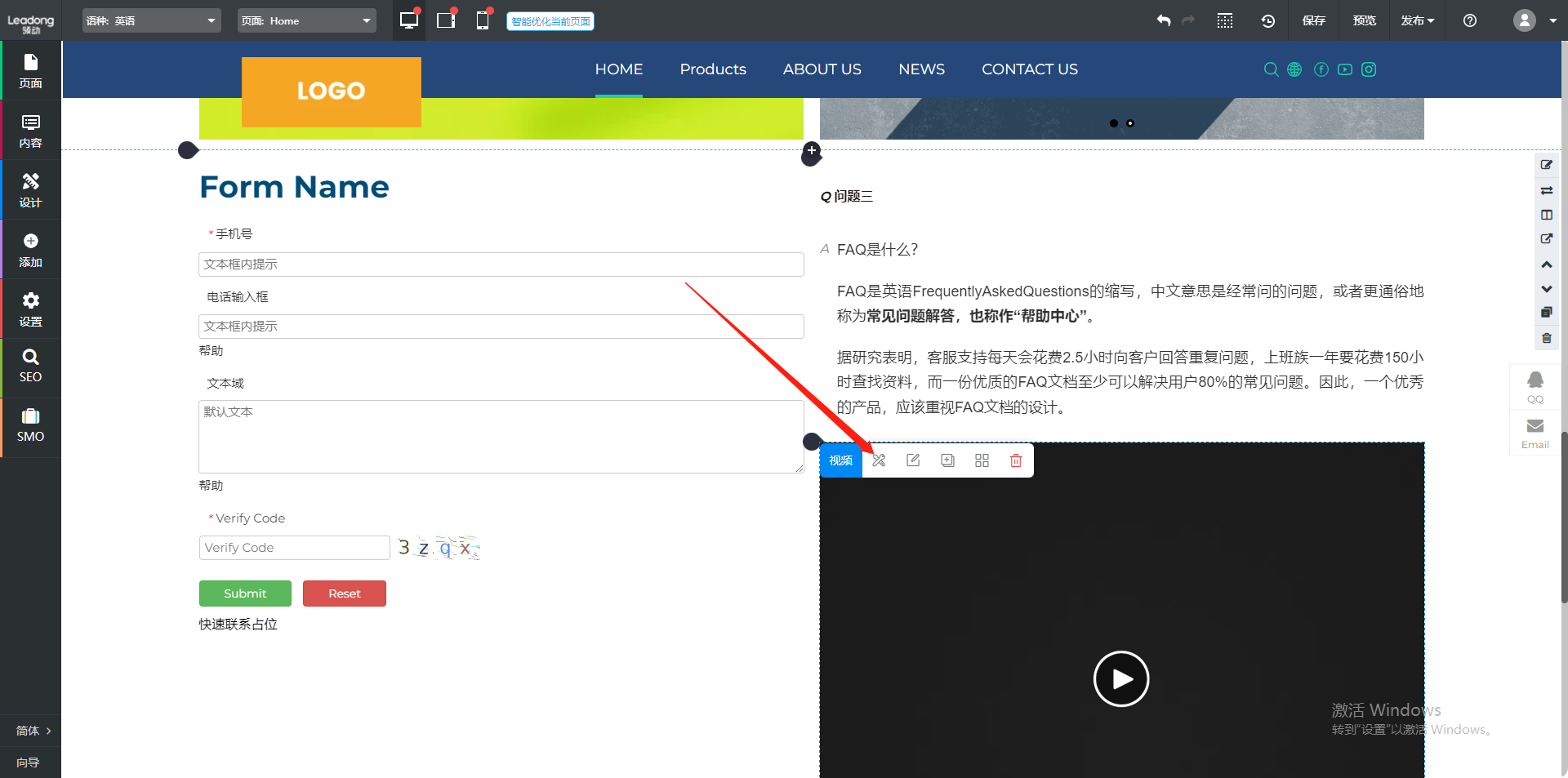The height and width of the screenshot is (778, 1568).
Task: Open the history icon in the top toolbar
Action: tap(1267, 20)
